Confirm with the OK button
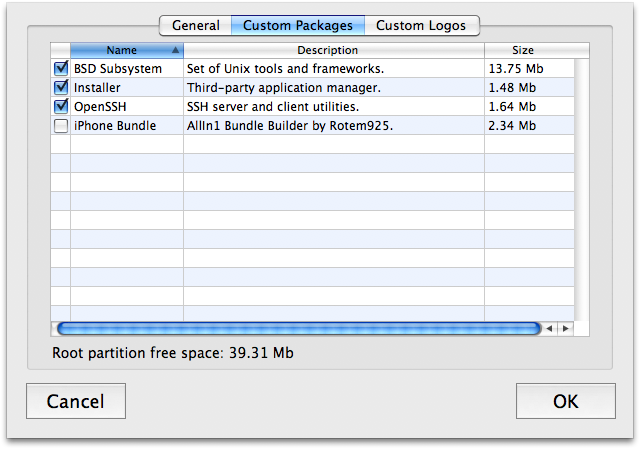The height and width of the screenshot is (449, 640). [565, 401]
